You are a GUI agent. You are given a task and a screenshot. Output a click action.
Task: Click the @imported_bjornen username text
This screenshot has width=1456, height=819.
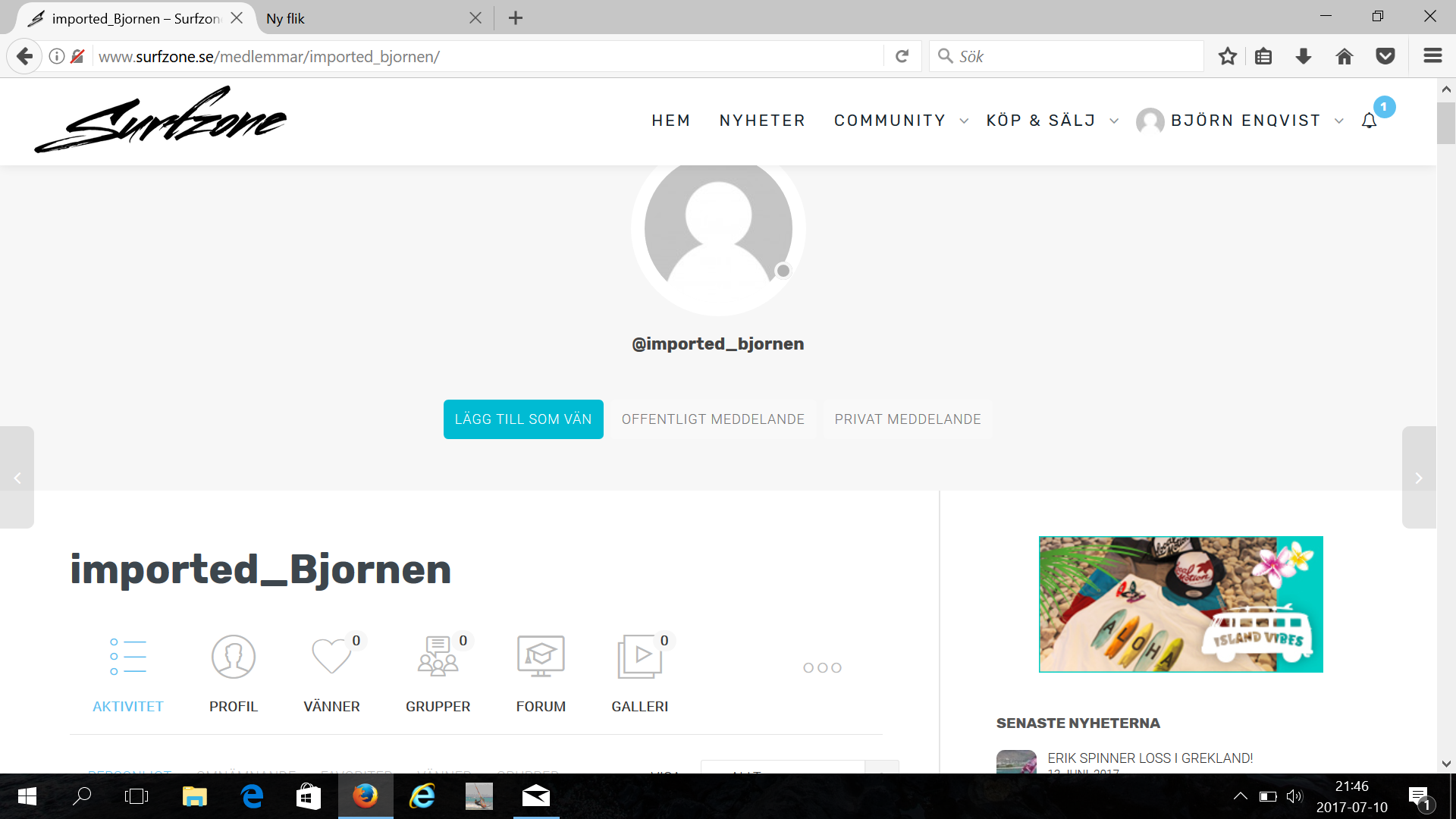pos(717,344)
